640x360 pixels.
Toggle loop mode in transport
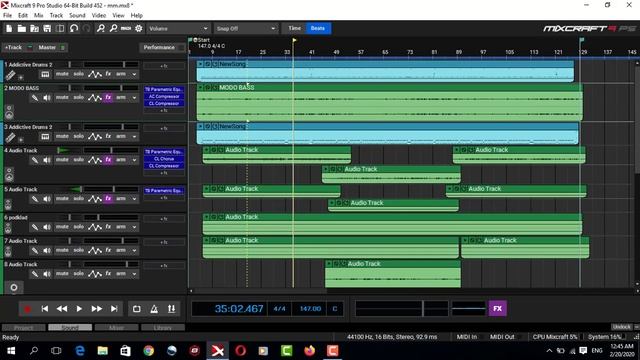(137, 309)
